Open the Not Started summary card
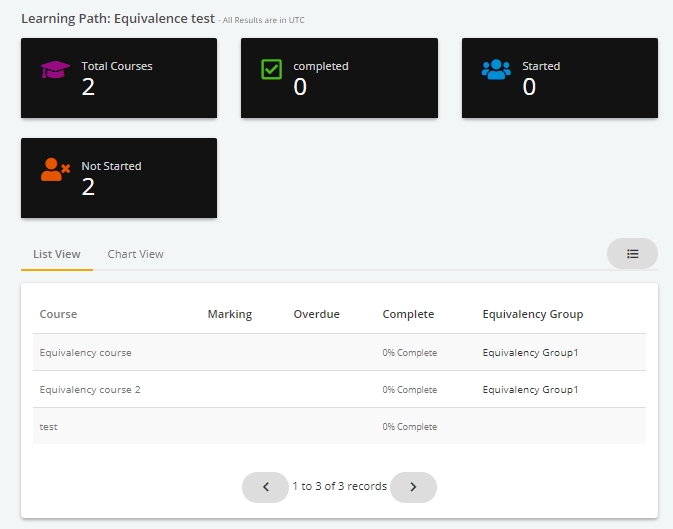 [x=119, y=178]
